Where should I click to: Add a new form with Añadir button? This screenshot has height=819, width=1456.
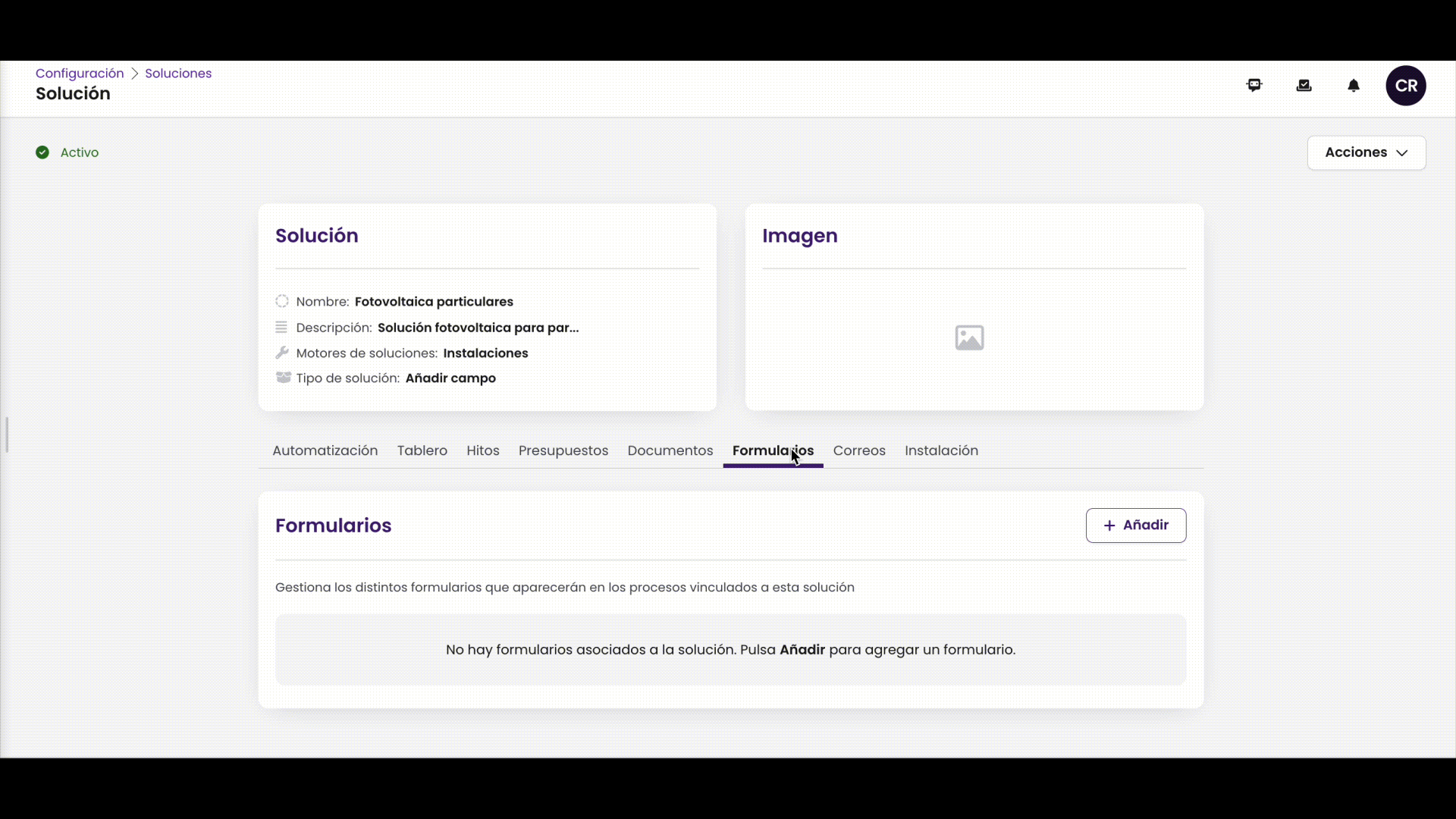coord(1136,526)
